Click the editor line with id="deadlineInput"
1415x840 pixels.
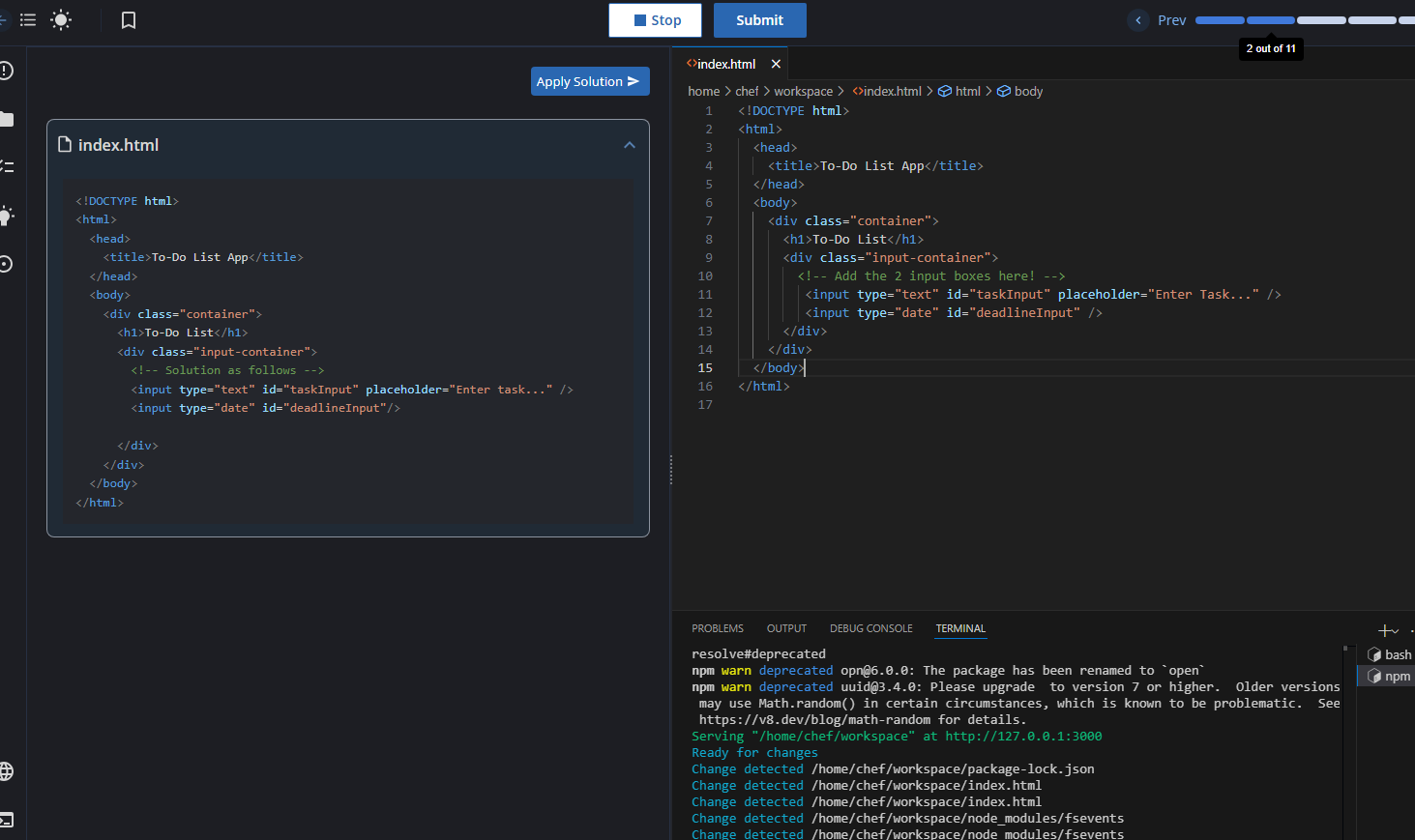click(x=954, y=312)
